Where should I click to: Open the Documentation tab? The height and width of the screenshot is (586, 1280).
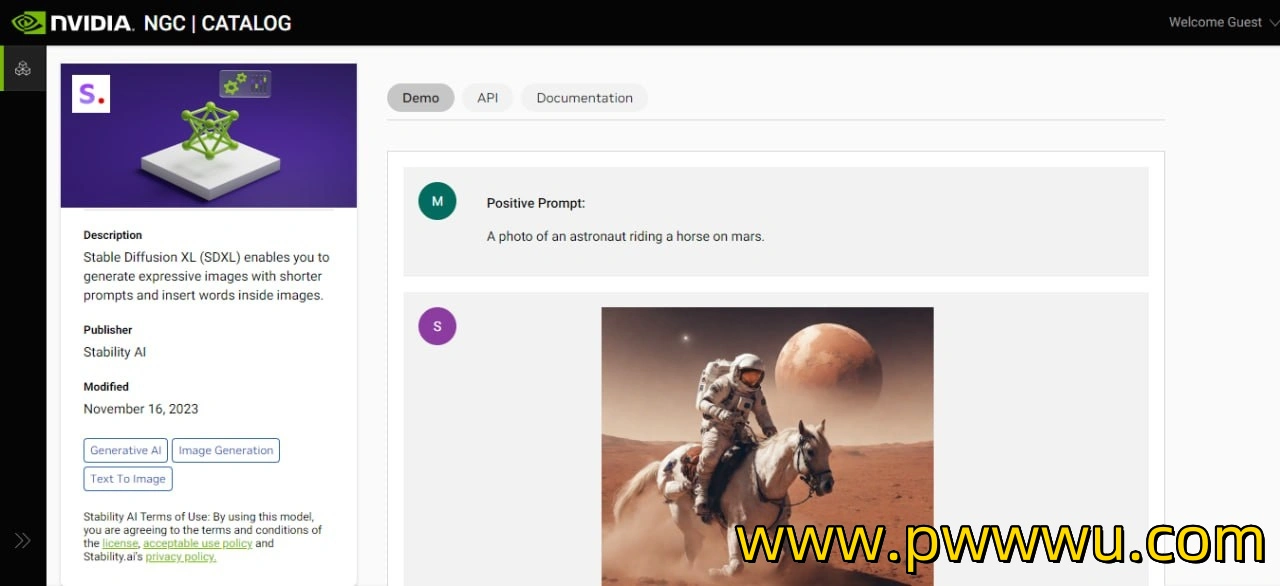(x=585, y=98)
